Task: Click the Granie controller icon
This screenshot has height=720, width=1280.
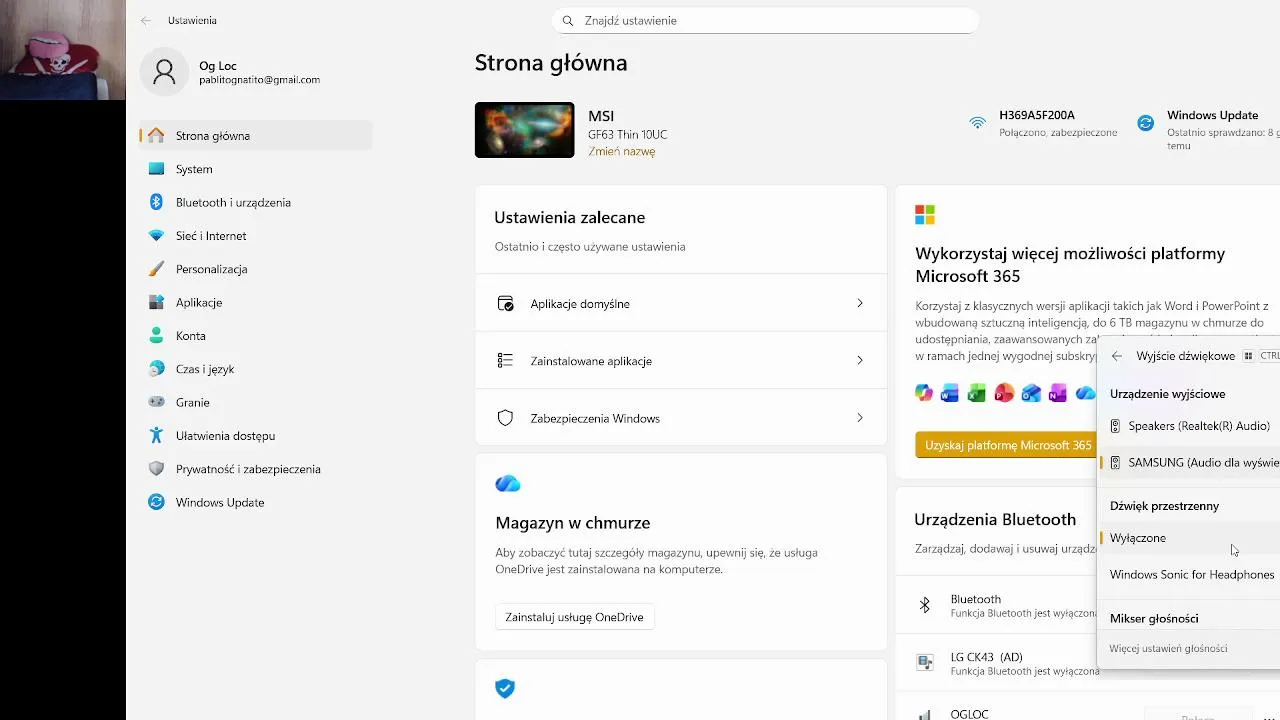Action: [x=156, y=402]
